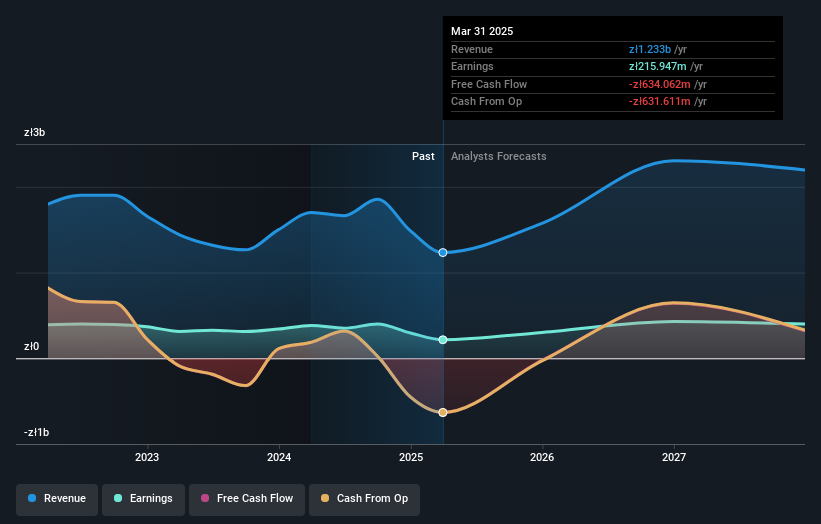The height and width of the screenshot is (524, 821).
Task: Click the zł3b y-axis label
Action: 35,132
